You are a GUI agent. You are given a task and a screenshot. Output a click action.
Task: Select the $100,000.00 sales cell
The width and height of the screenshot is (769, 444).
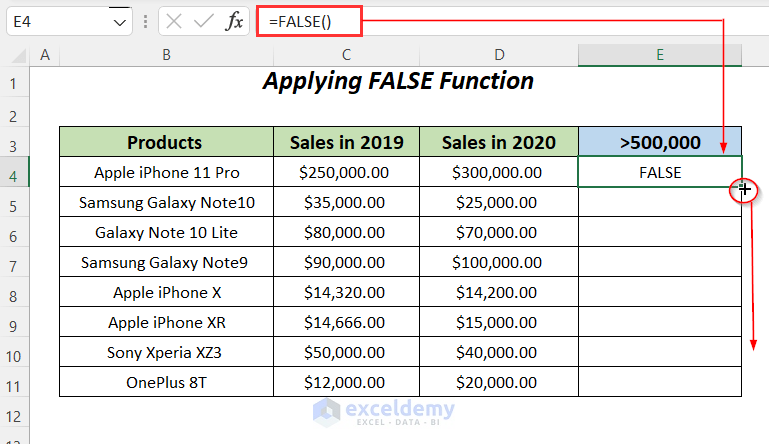(497, 262)
